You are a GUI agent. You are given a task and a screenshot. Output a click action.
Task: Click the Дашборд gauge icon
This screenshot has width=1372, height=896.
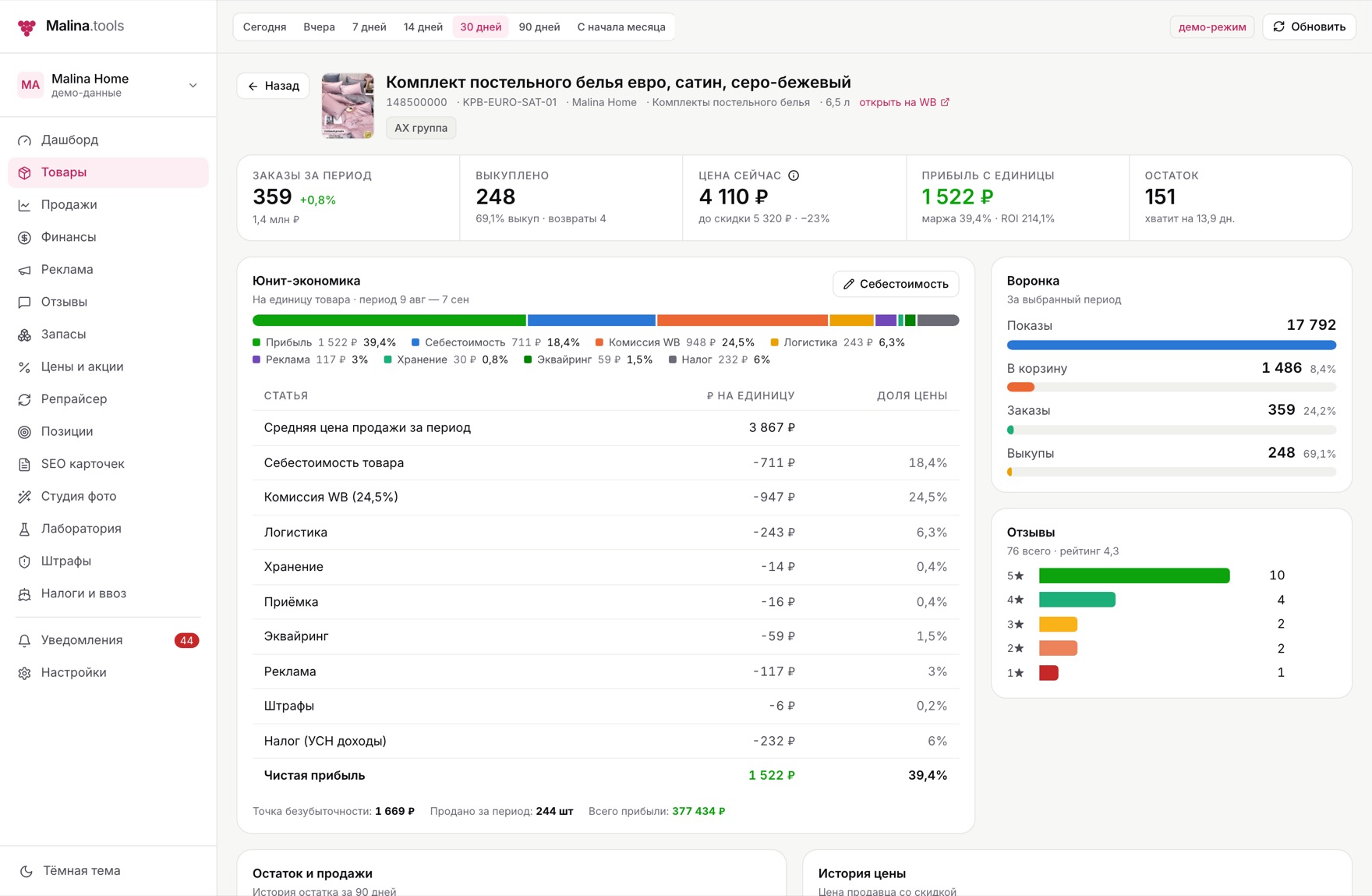click(25, 140)
